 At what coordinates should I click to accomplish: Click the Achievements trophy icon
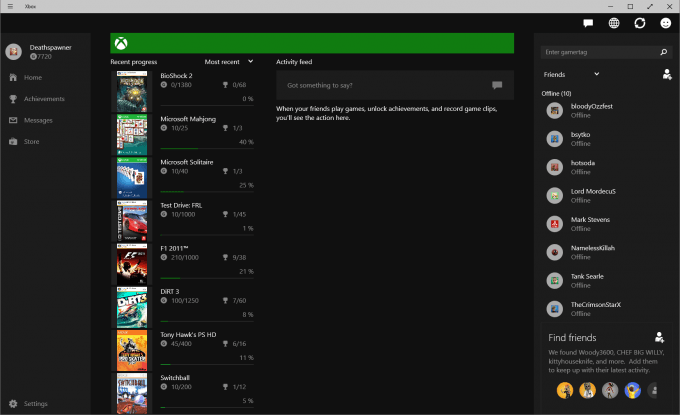(x=13, y=99)
